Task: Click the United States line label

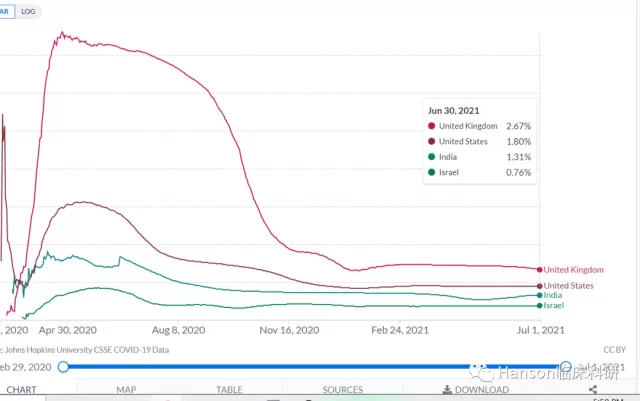Action: [x=568, y=285]
